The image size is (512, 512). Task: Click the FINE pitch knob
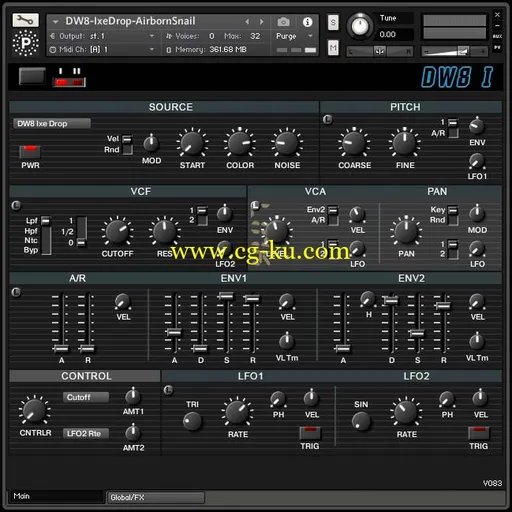click(404, 144)
